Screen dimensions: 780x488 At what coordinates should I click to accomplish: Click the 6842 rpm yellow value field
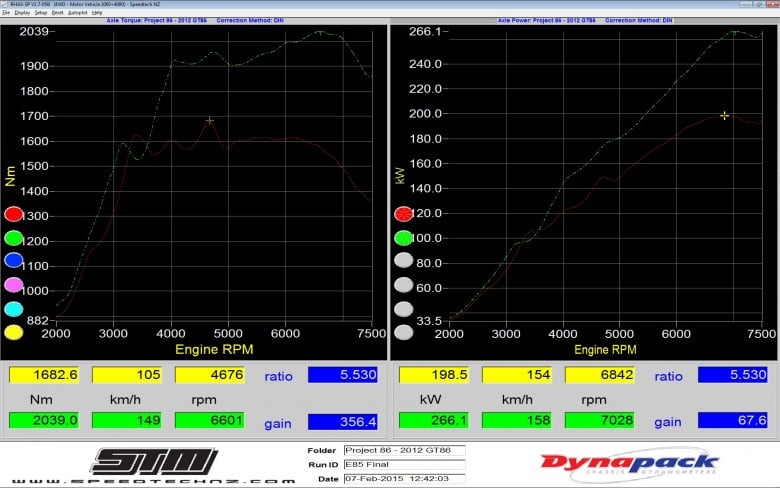click(x=599, y=375)
